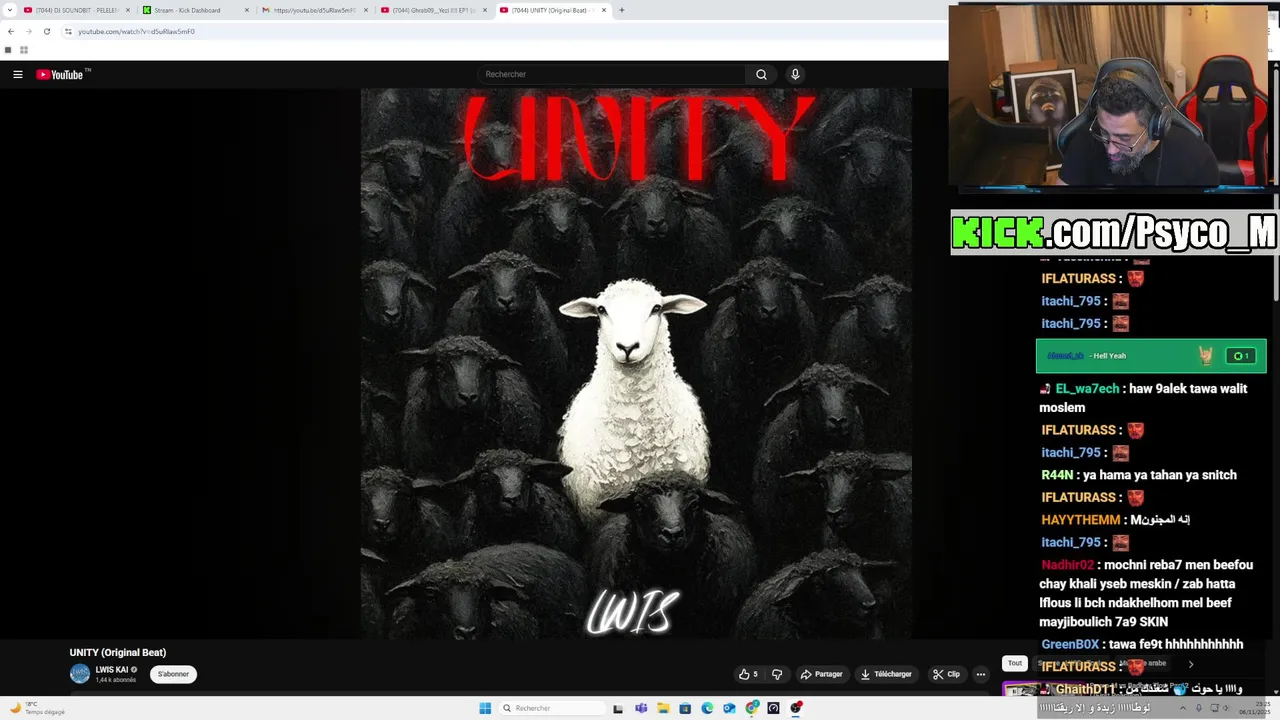Click the Hell Yeah highlighted chat message
This screenshot has height=720, width=1280.
[1151, 356]
